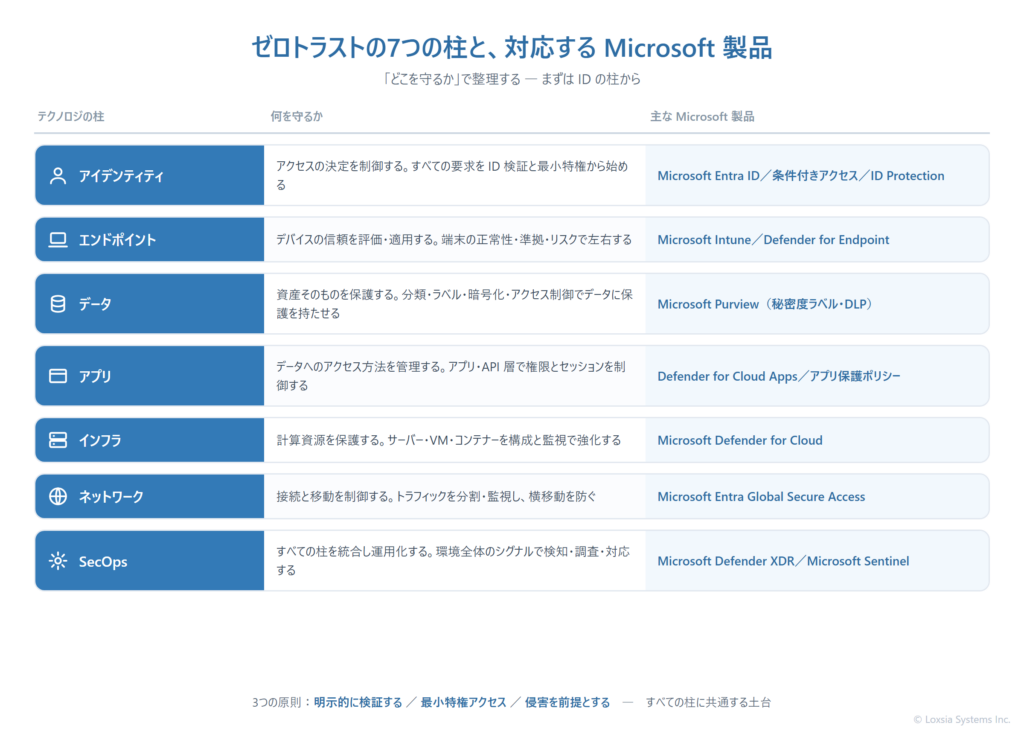Select the インフラ pillar label
This screenshot has width=1024, height=734.
point(101,440)
